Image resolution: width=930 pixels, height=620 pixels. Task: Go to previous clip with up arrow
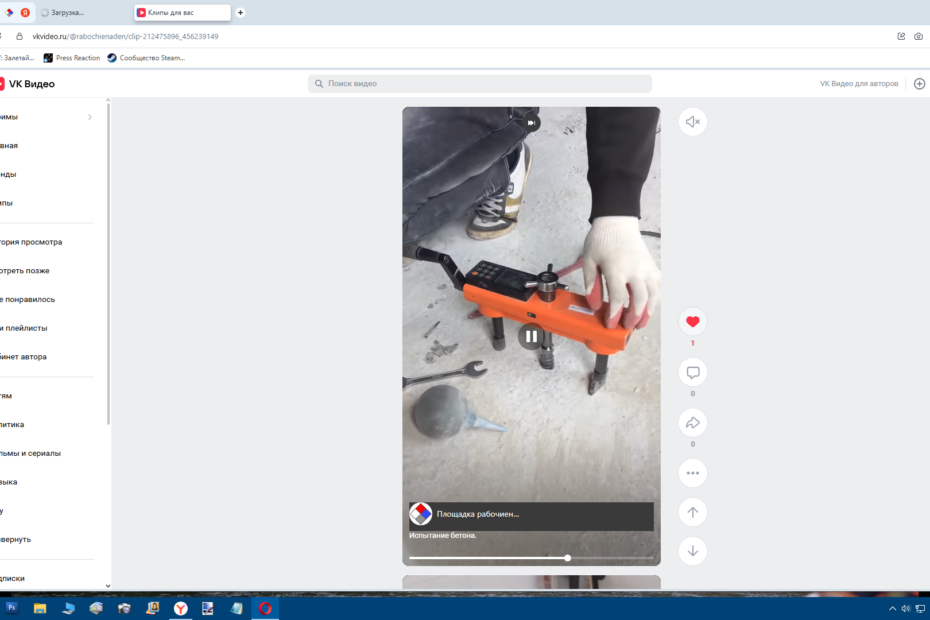[692, 512]
